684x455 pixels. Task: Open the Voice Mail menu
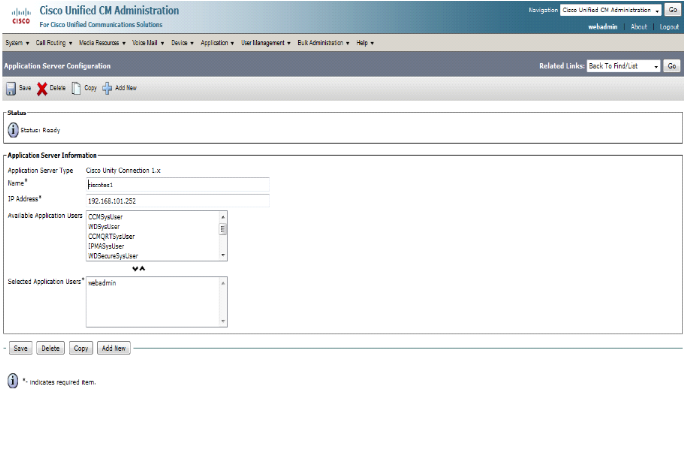(148, 43)
